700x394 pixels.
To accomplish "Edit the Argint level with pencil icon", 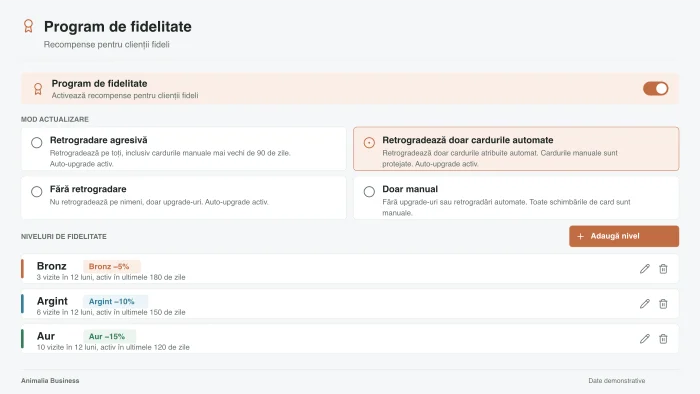I will click(x=645, y=304).
